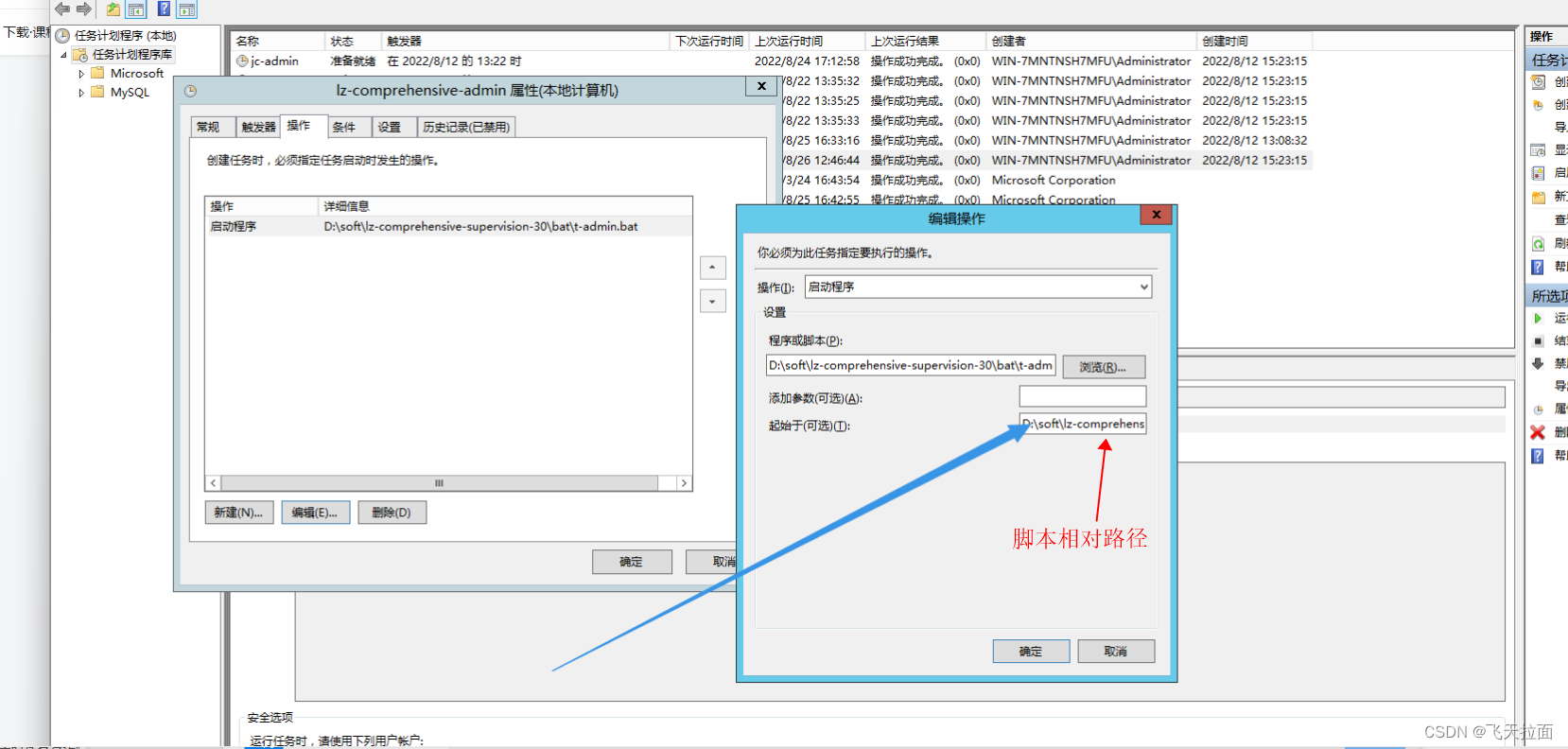Click the black End square icon in the Actions pane
The image size is (1568, 749).
[1538, 341]
